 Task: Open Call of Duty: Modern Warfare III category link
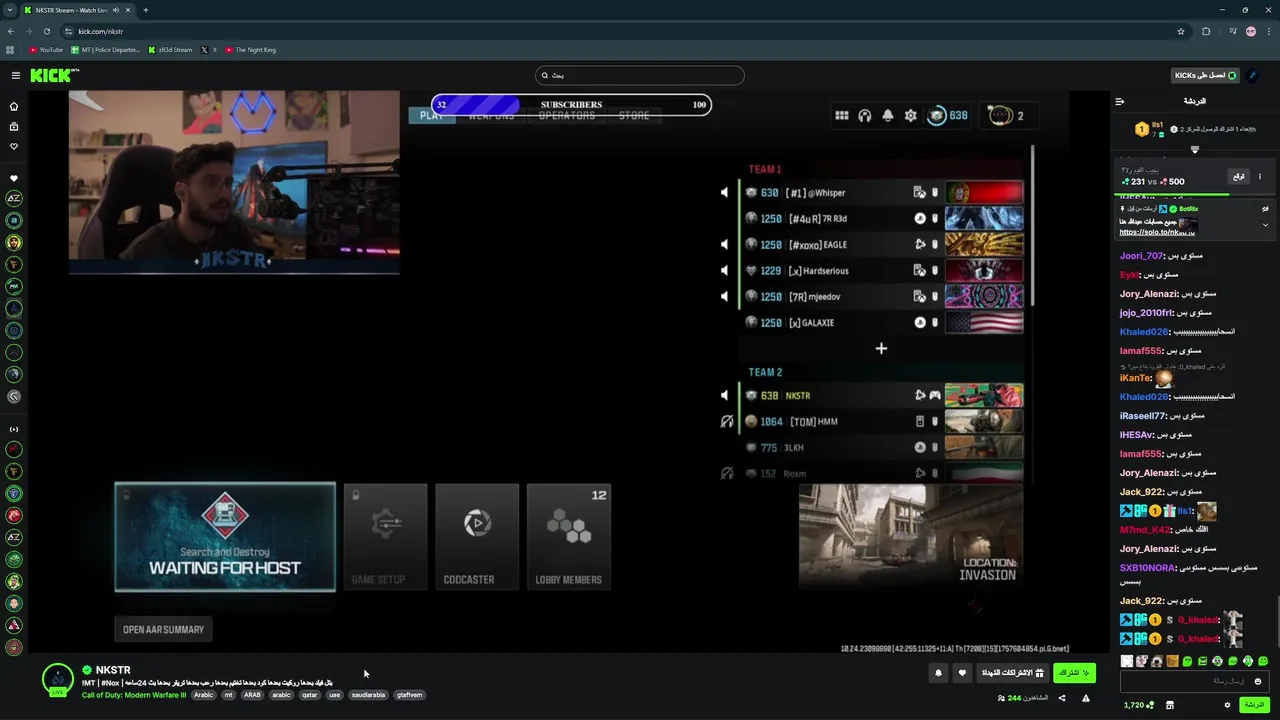(134, 695)
